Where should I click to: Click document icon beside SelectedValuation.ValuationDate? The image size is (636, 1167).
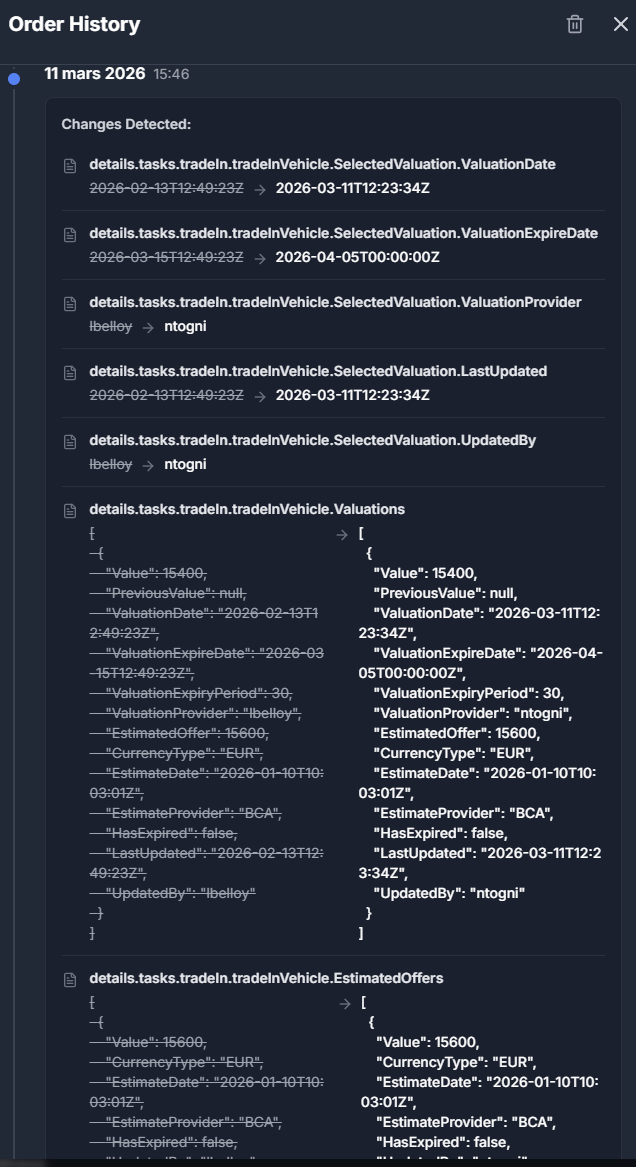pos(70,165)
